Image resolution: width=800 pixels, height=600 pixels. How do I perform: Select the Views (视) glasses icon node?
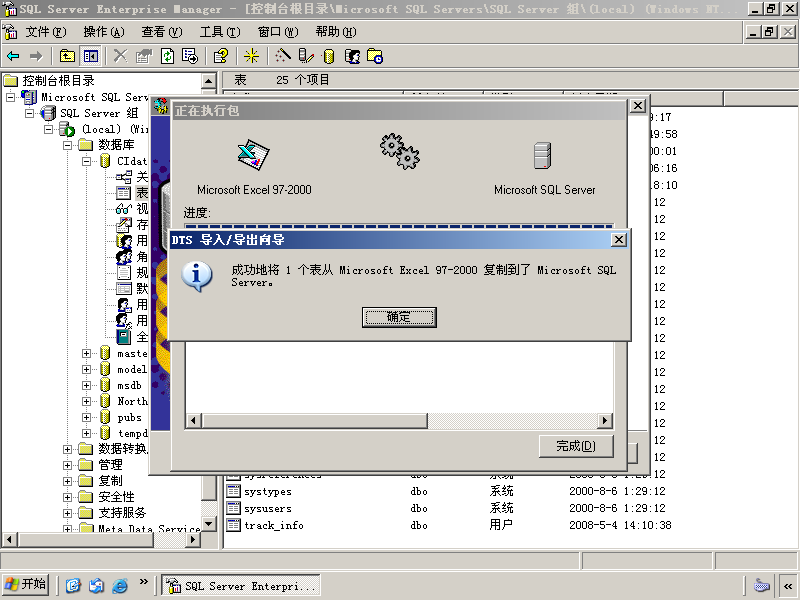124,209
